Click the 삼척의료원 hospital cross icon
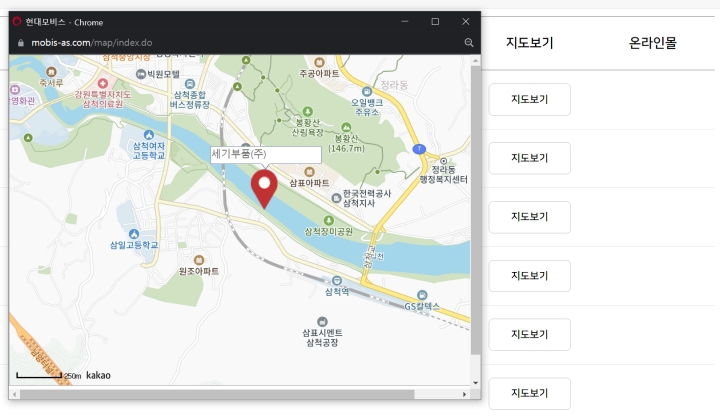Viewport: 720px width, 416px height. click(102, 83)
